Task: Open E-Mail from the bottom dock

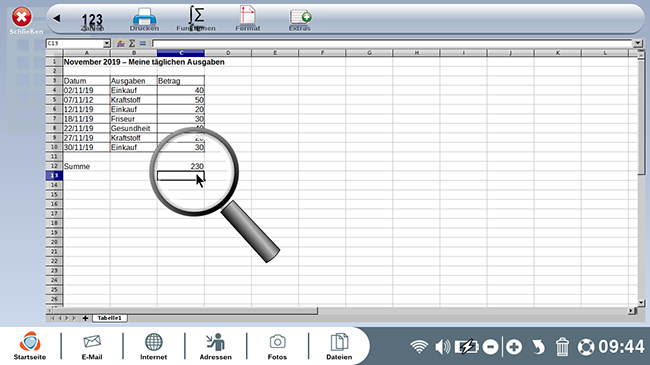Action: [92, 347]
